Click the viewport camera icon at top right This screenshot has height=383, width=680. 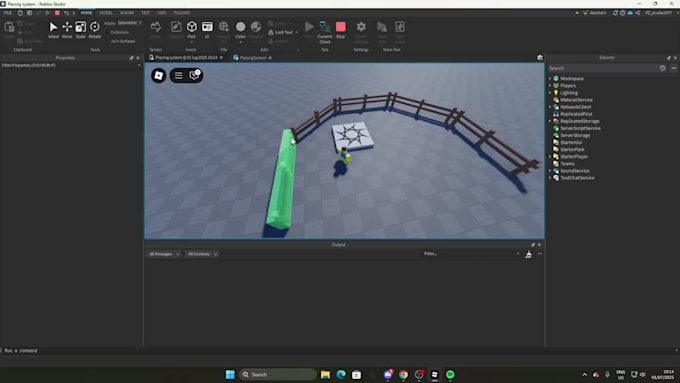point(540,57)
